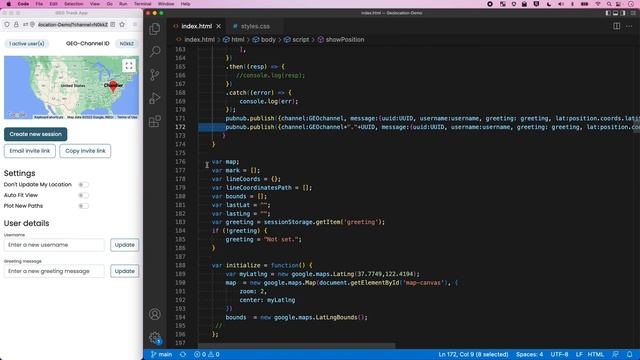Open the Apple menu

tap(8, 4)
